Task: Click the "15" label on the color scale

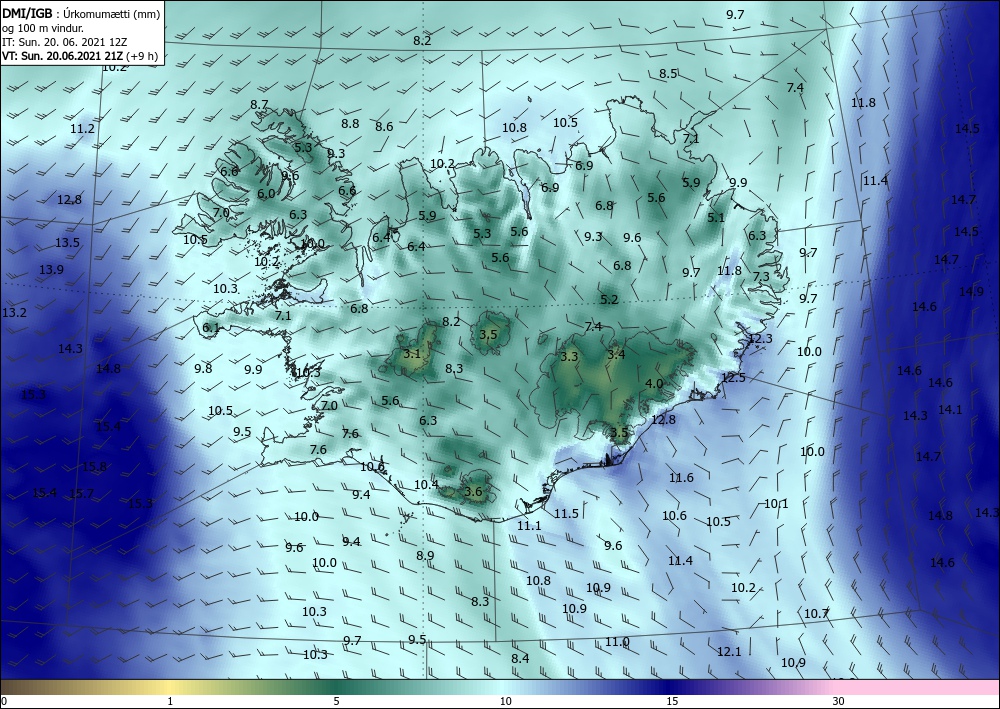Action: click(672, 701)
